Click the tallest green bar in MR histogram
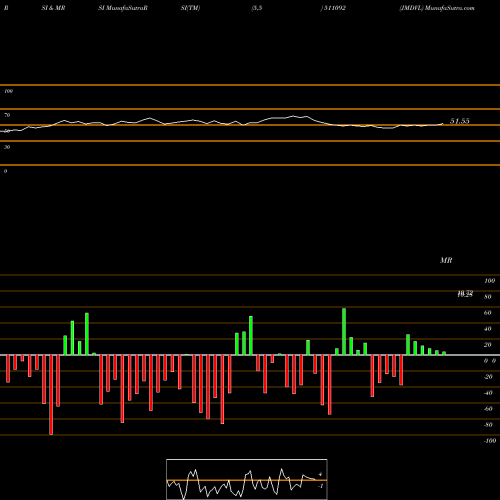Image resolution: width=500 pixels, height=500 pixels. click(344, 332)
